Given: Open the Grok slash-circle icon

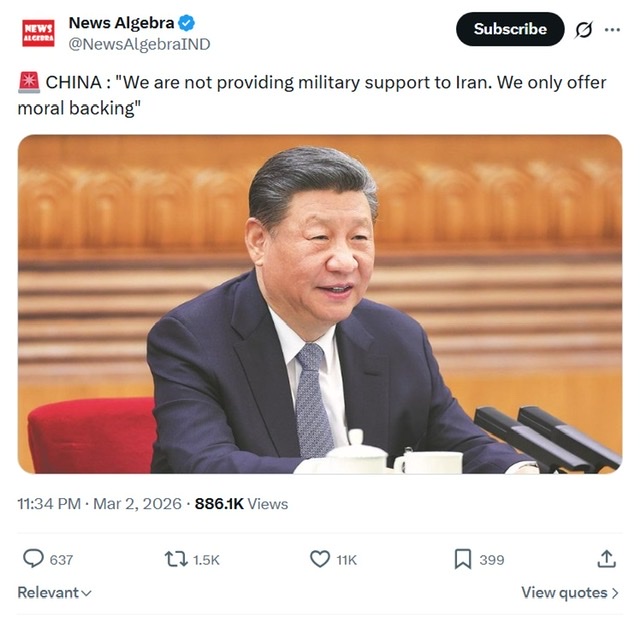Looking at the screenshot, I should click(x=584, y=29).
